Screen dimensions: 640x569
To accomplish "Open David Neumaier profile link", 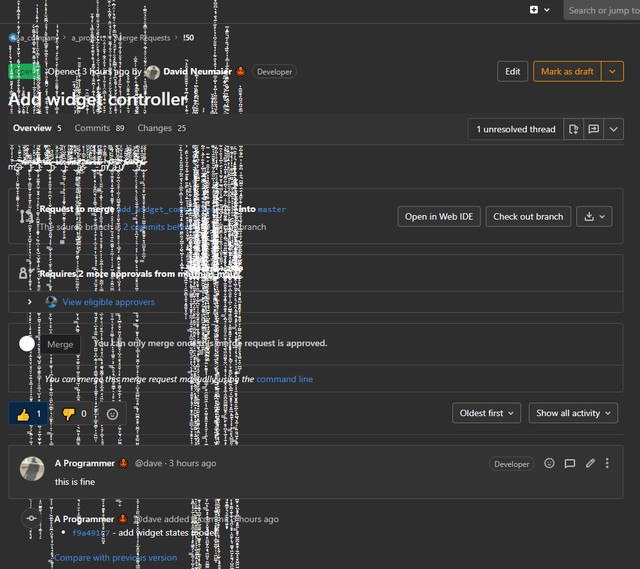I will click(197, 71).
